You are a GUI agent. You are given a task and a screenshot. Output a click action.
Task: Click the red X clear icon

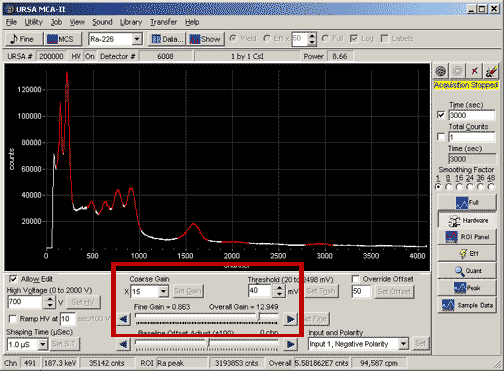coord(474,71)
